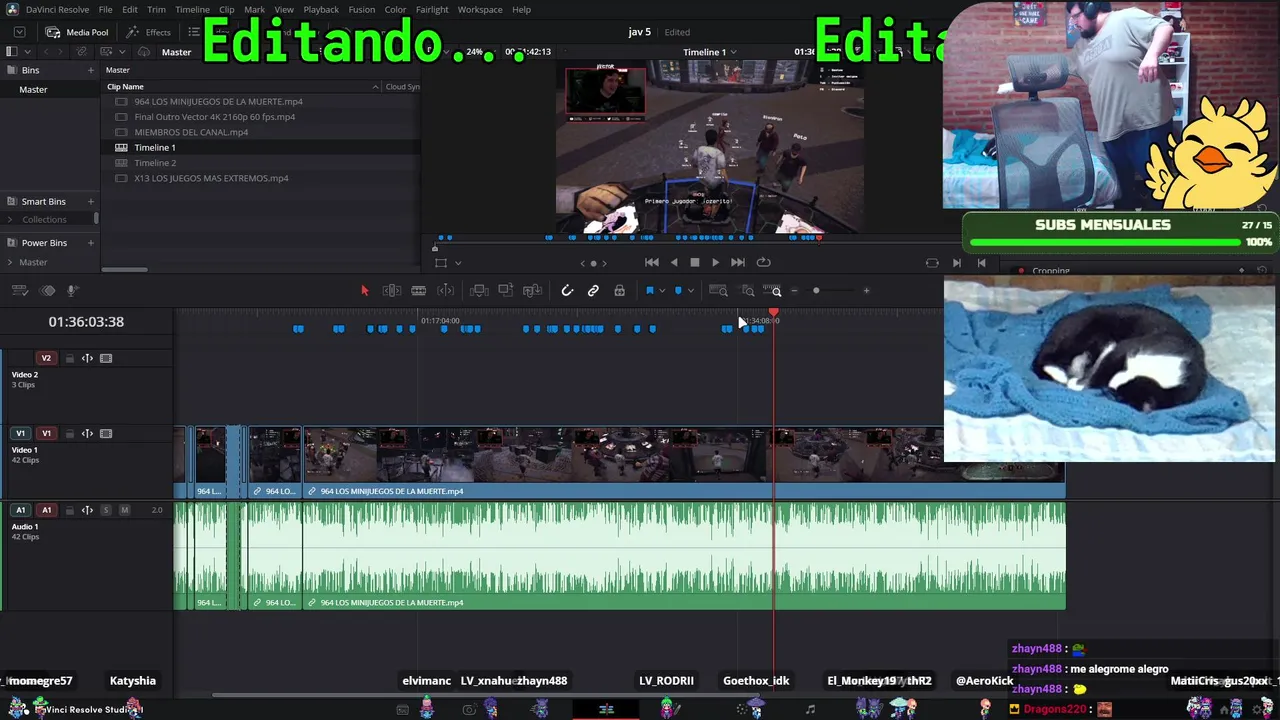Toggle timeline Snapping magnet
1280x720 pixels.
(x=567, y=291)
